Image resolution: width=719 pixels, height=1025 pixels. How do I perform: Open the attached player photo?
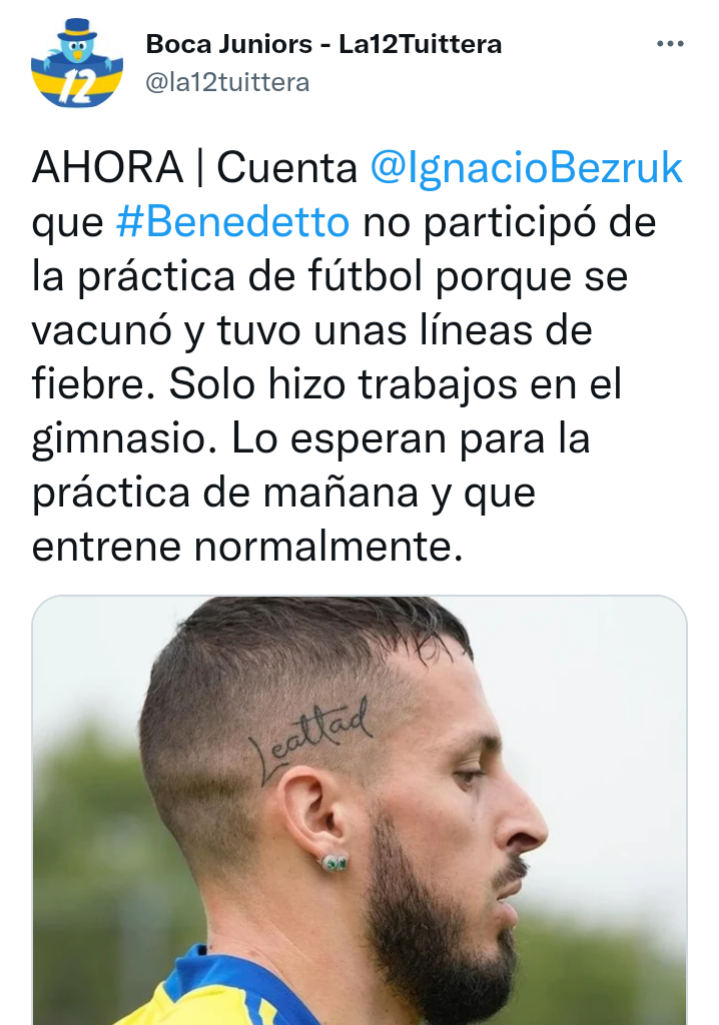click(360, 810)
